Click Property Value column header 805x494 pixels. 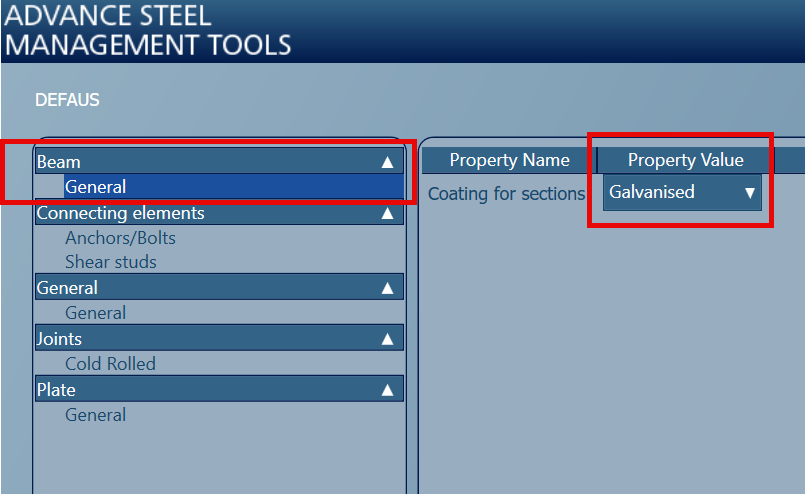pyautogui.click(x=685, y=160)
